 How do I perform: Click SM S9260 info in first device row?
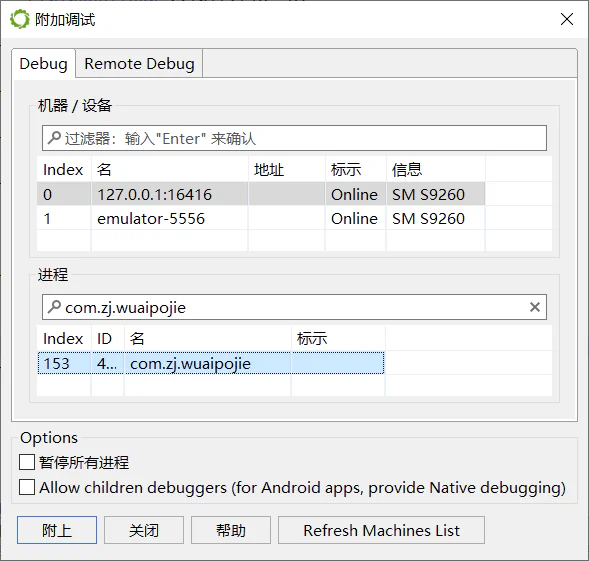tap(428, 194)
